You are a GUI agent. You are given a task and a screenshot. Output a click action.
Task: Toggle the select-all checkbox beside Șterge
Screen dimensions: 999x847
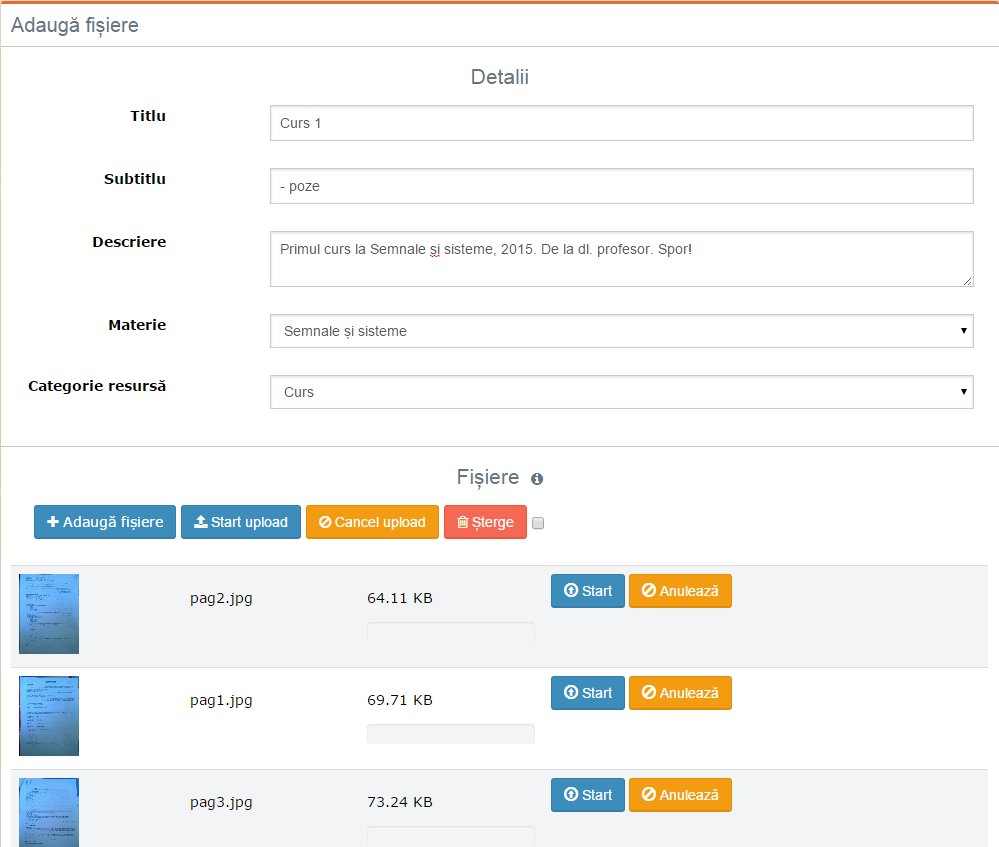[538, 523]
